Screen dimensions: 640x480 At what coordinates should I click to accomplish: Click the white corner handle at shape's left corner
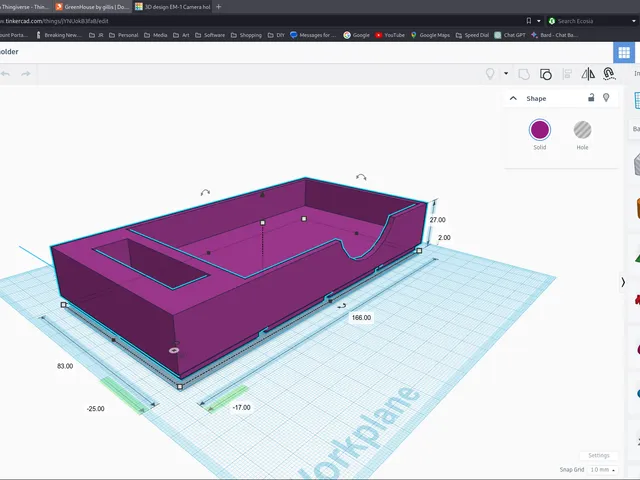[x=63, y=304]
